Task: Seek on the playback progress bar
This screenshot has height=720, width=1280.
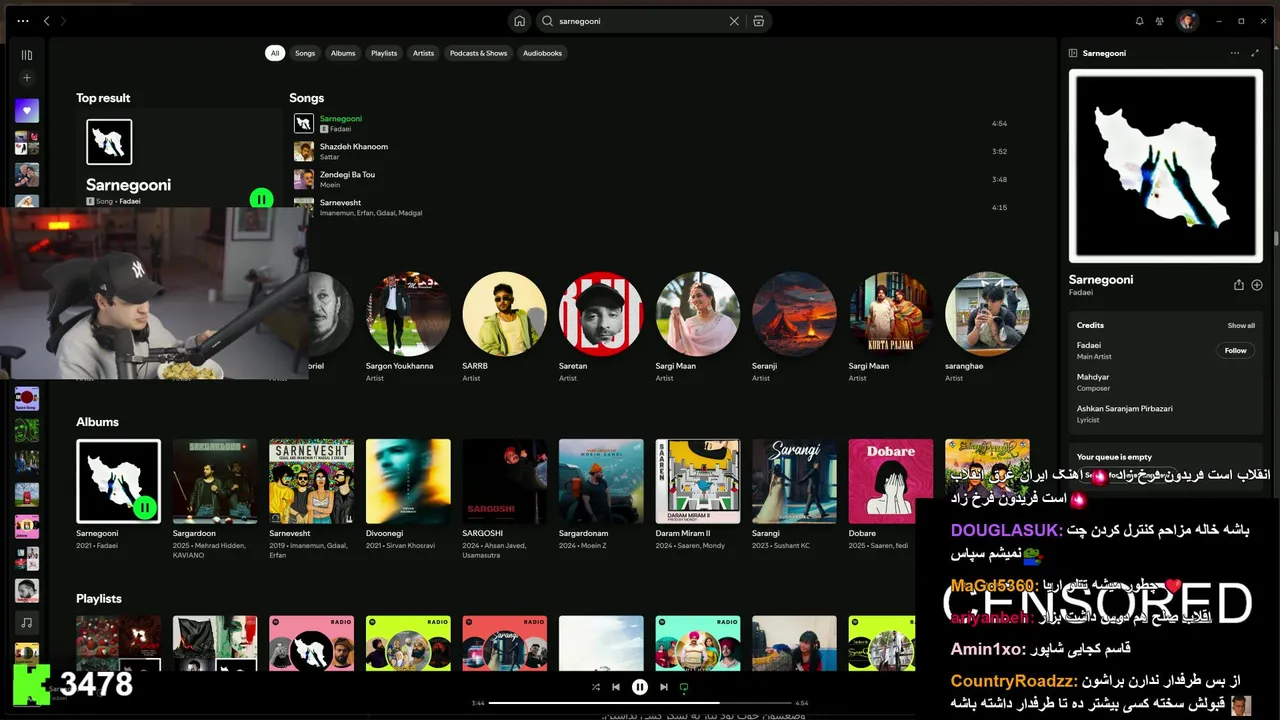Action: point(640,703)
